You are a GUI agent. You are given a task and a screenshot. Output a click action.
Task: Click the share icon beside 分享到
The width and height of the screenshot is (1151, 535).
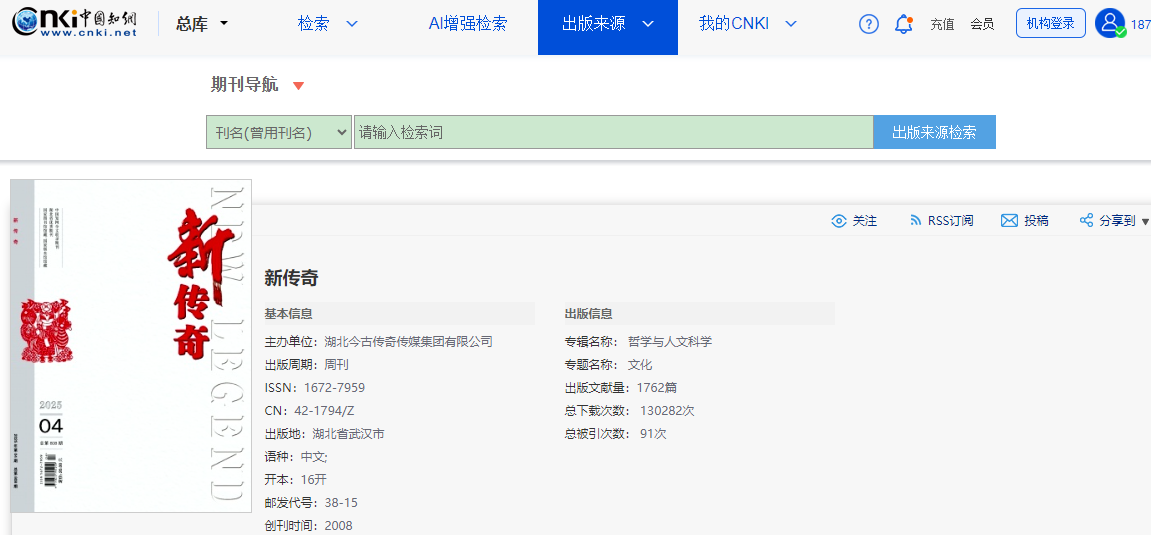coord(1086,221)
